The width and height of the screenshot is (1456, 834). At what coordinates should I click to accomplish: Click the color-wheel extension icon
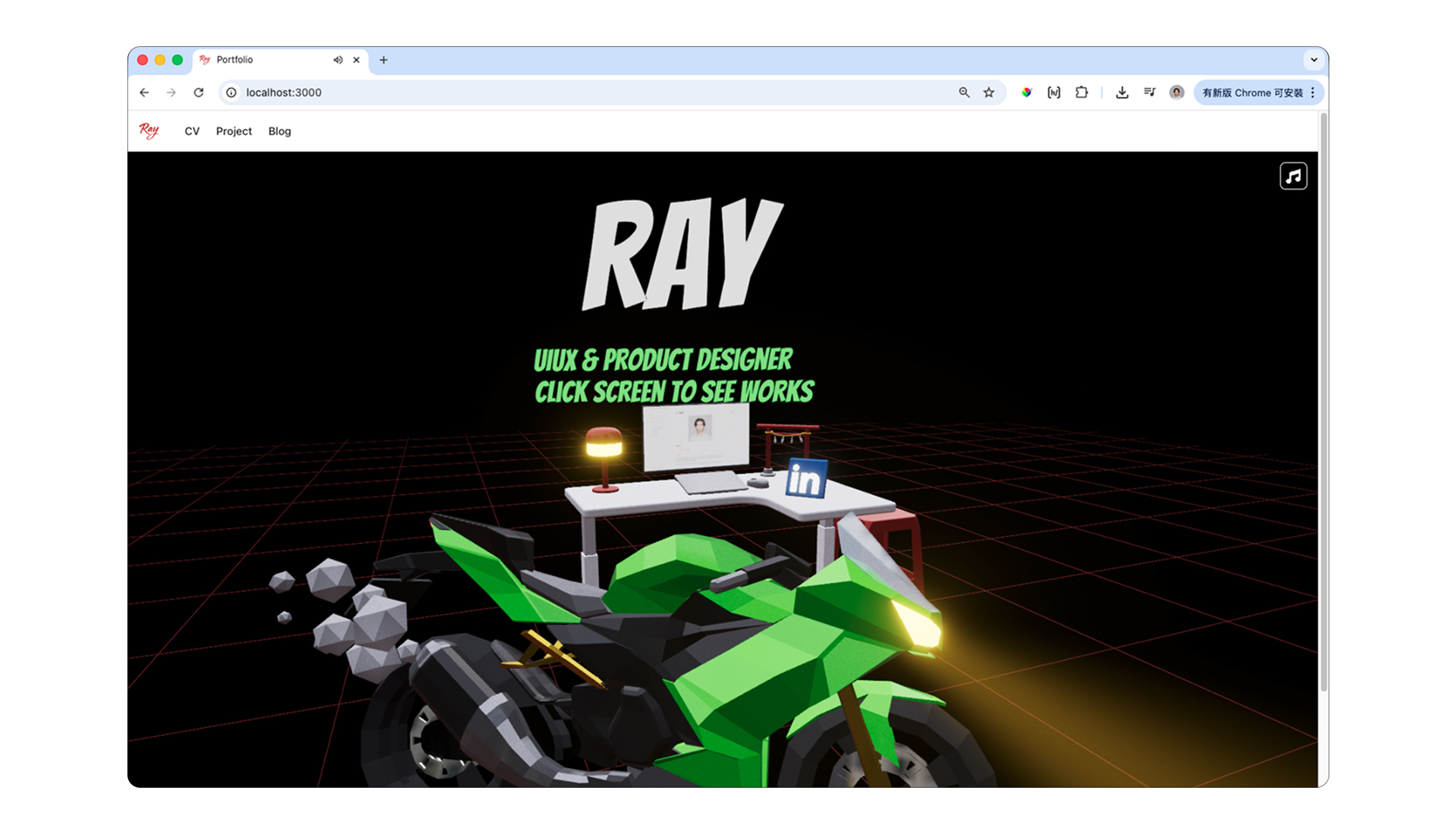[1025, 92]
